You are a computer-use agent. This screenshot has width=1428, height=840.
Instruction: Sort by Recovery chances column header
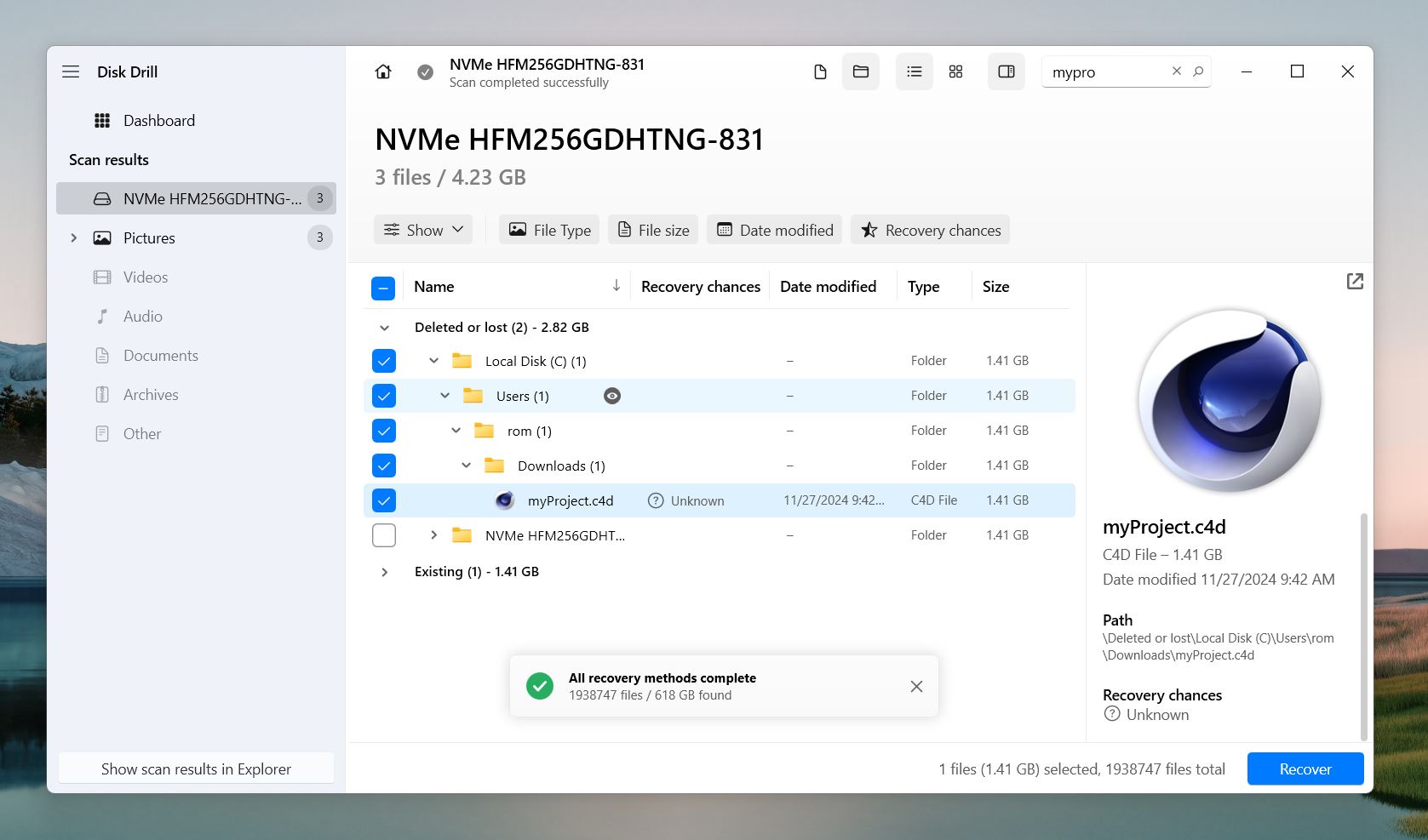700,287
